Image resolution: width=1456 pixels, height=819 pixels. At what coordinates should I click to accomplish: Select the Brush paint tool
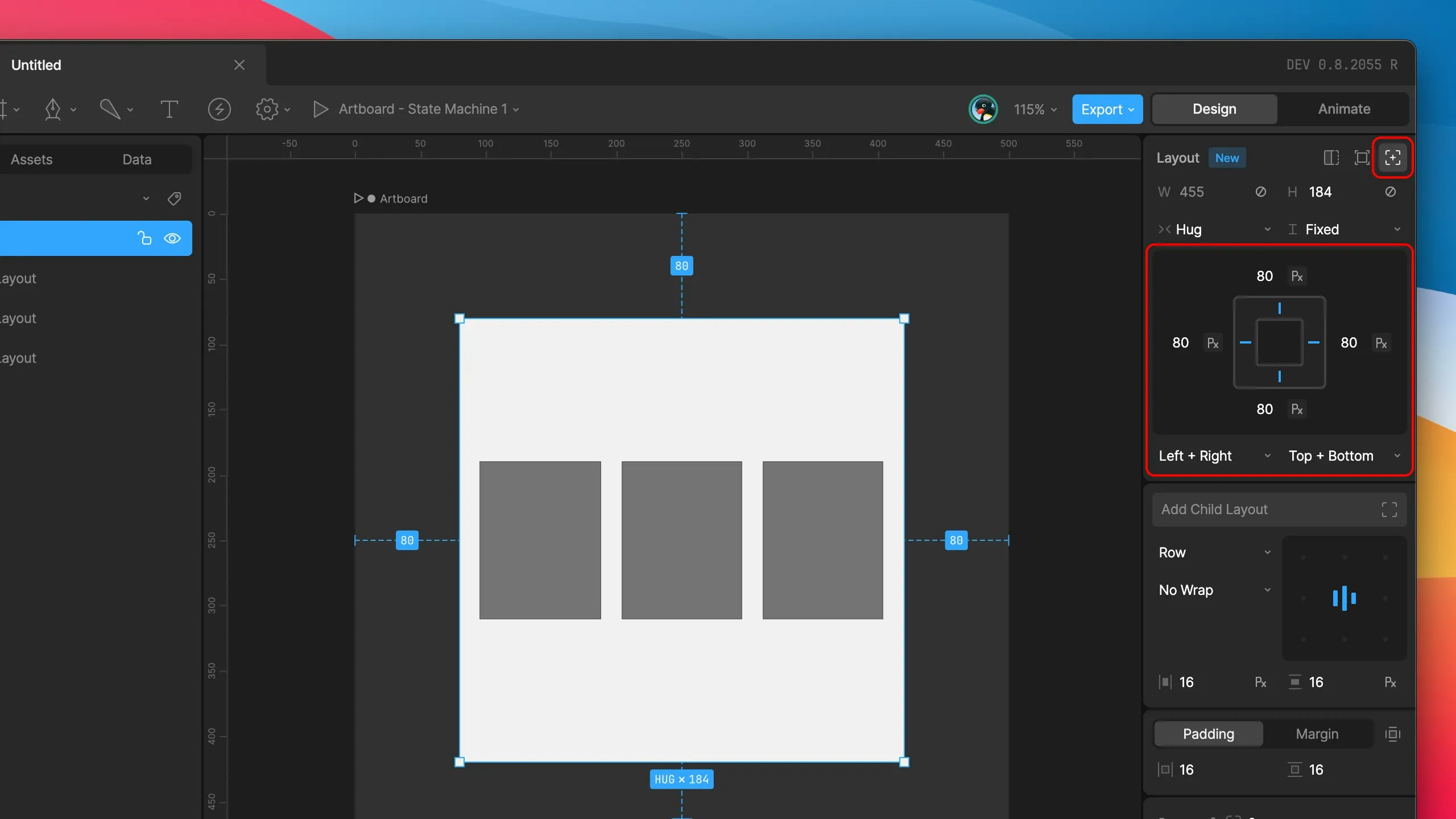(110, 109)
